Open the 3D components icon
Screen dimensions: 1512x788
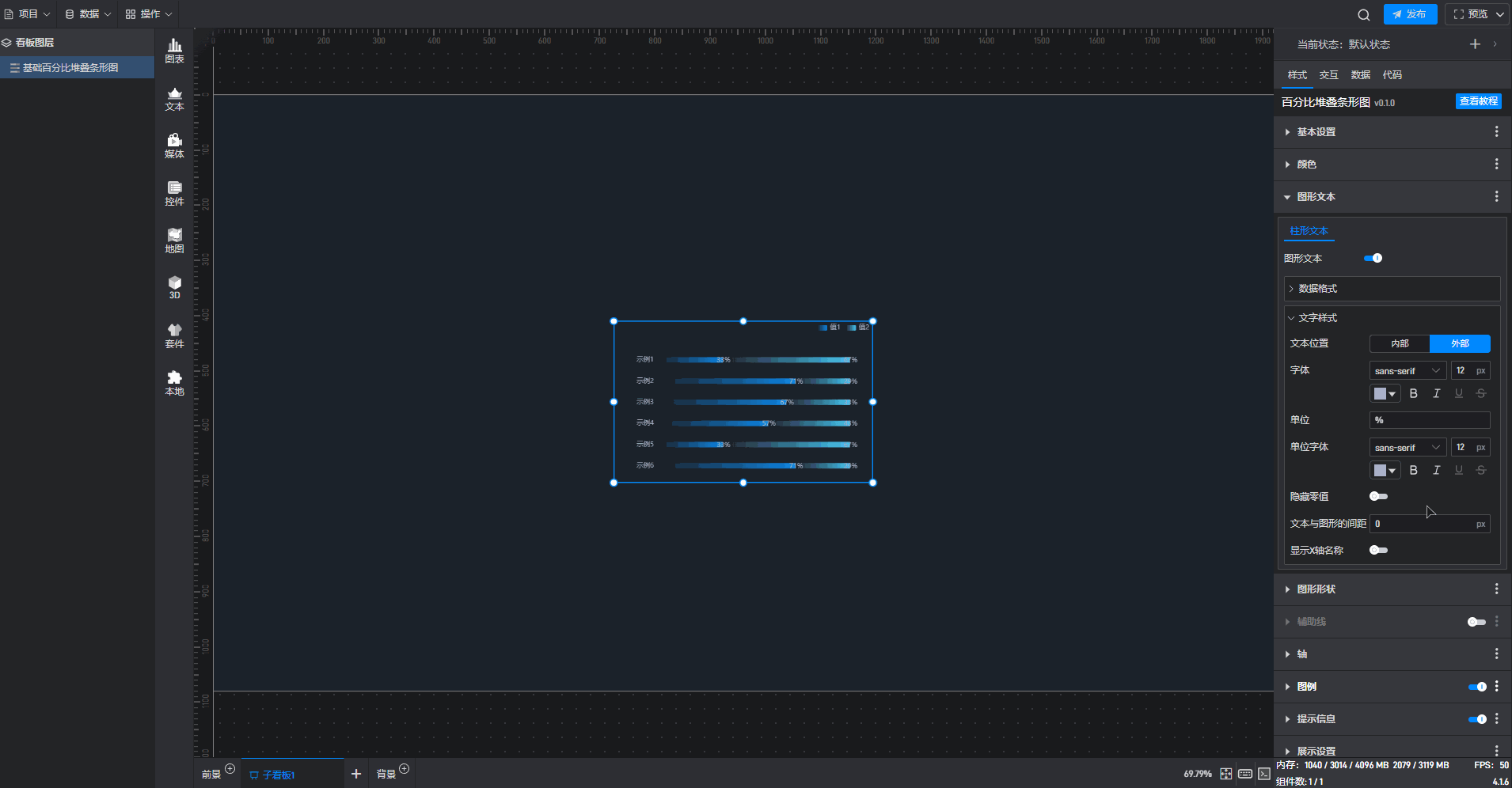(x=174, y=287)
